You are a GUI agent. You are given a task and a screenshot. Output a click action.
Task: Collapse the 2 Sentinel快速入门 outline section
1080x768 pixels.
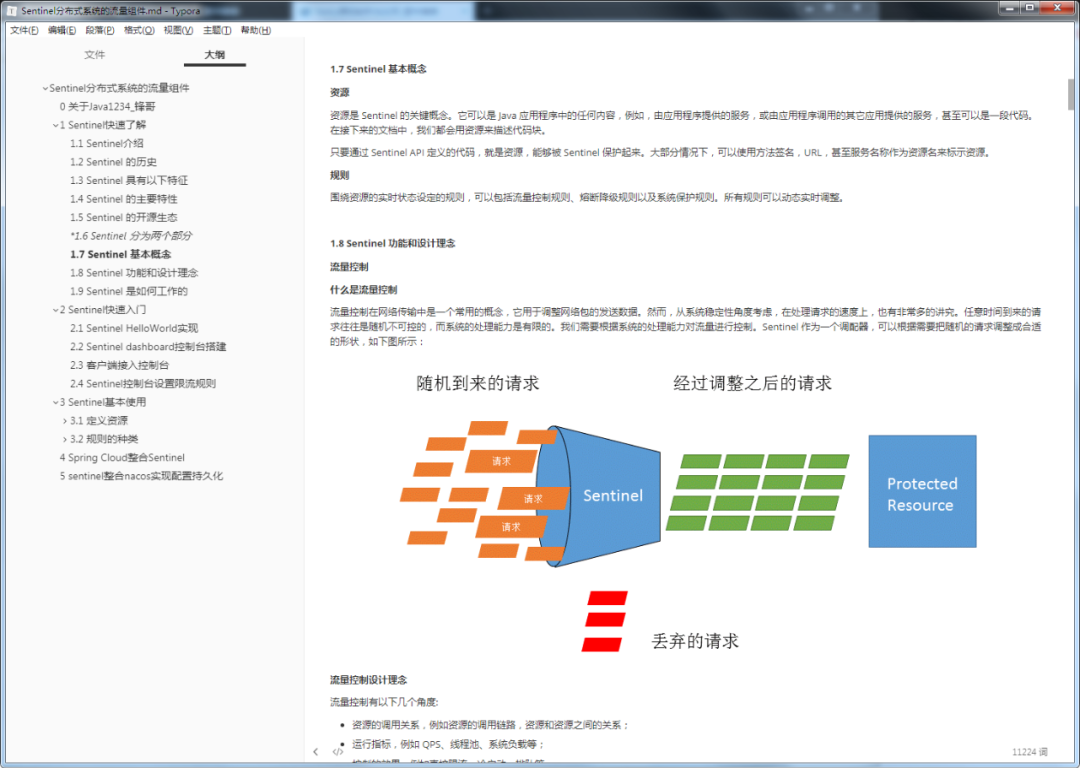(x=56, y=310)
